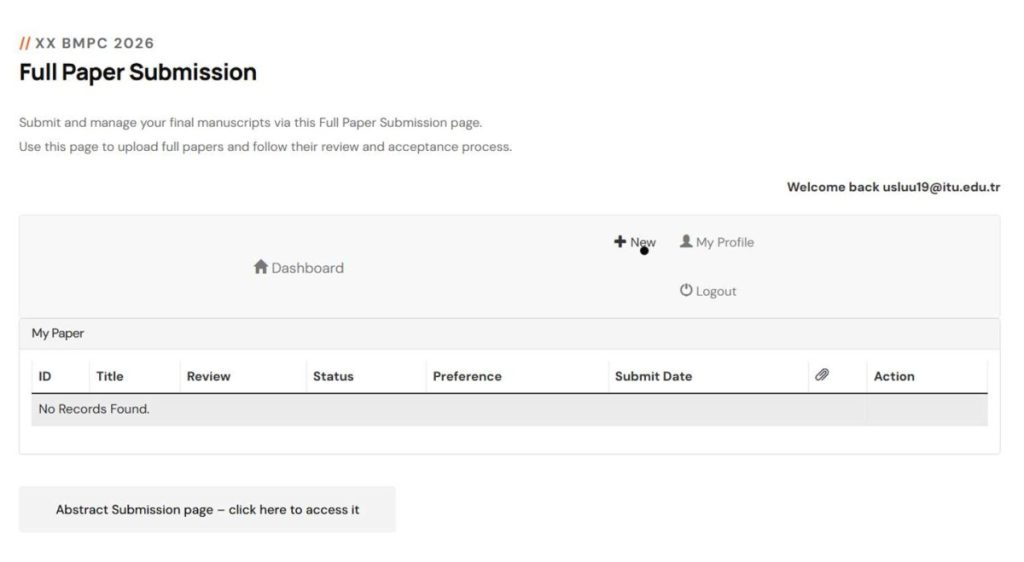Sort by the Submit Date column header
The width and height of the screenshot is (1024, 562).
coord(653,376)
